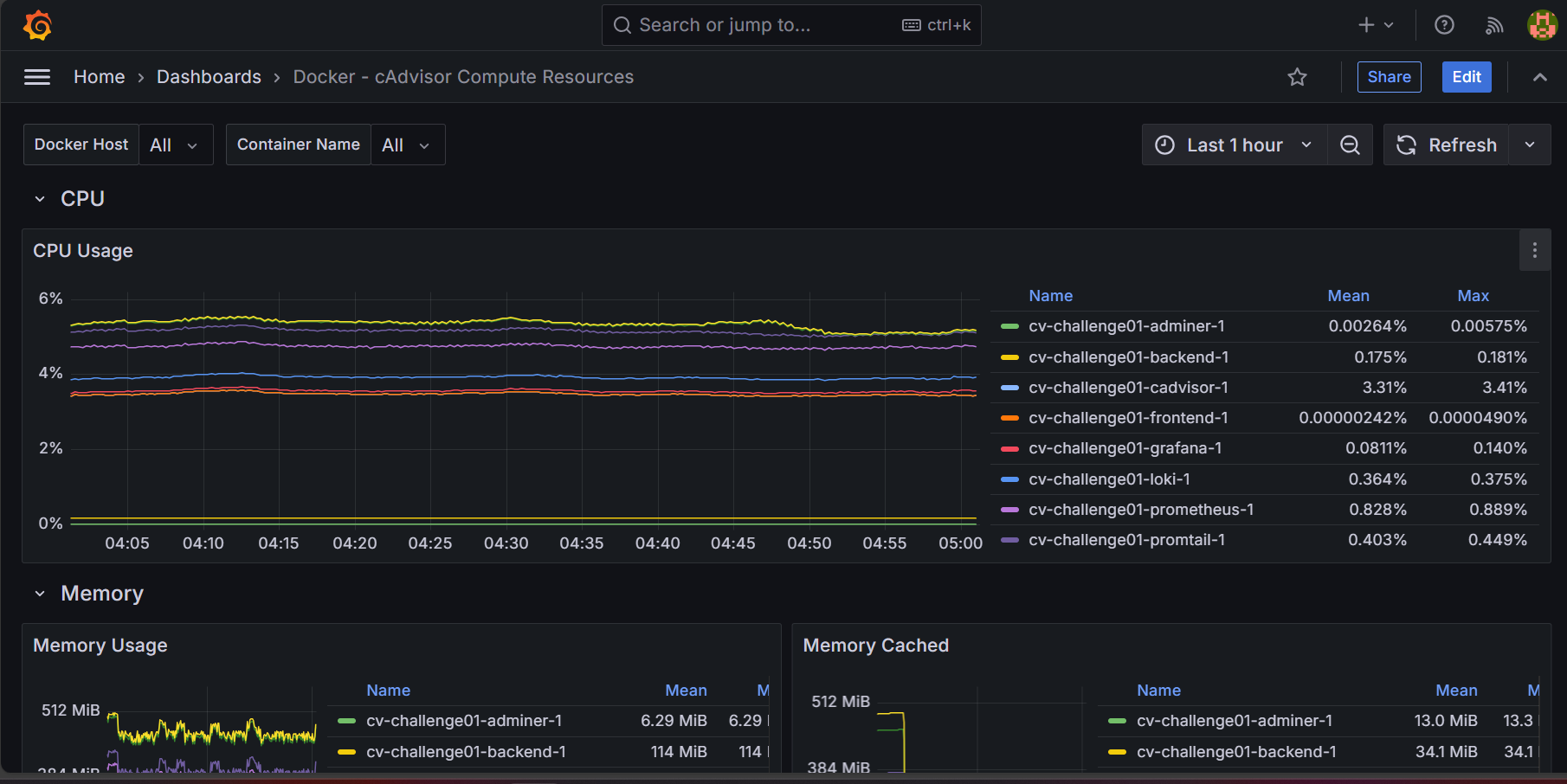The width and height of the screenshot is (1567, 784).
Task: Toggle loki-1 series in CPU legend
Action: 1109,479
